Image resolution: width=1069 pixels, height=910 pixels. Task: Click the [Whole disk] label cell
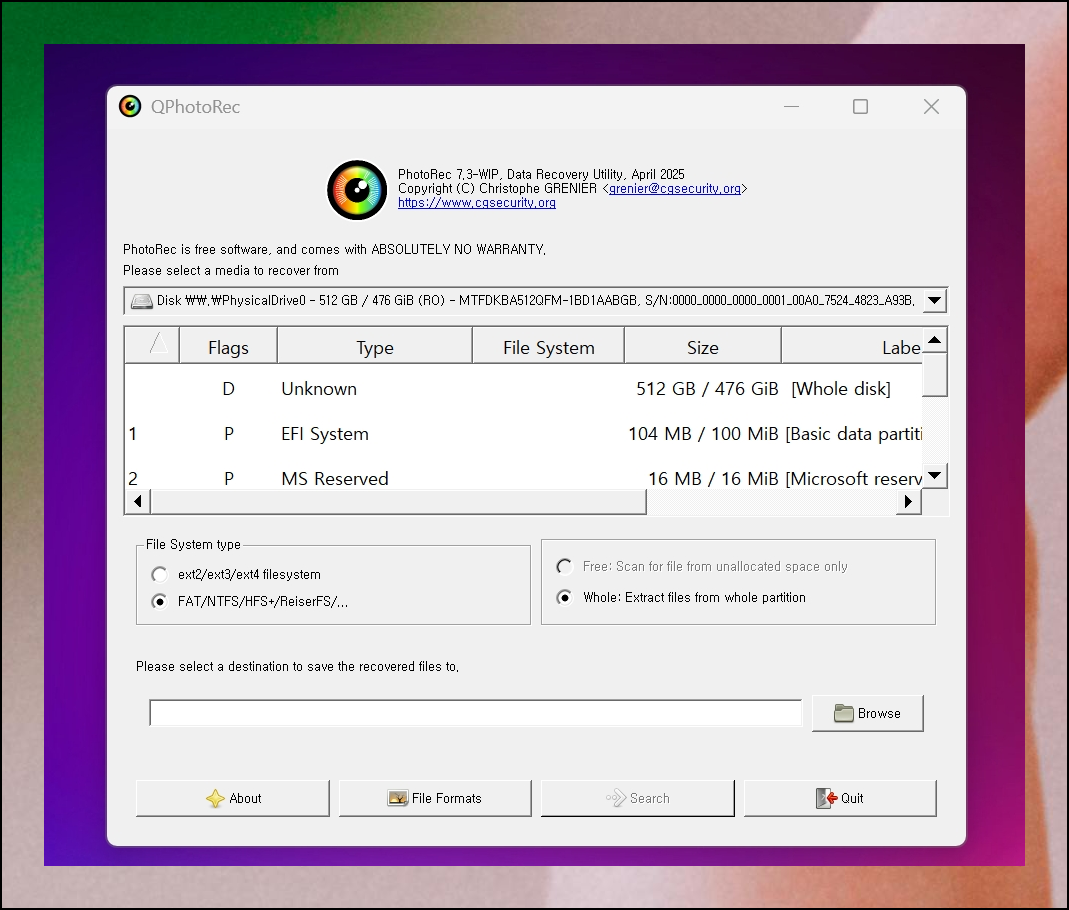841,389
